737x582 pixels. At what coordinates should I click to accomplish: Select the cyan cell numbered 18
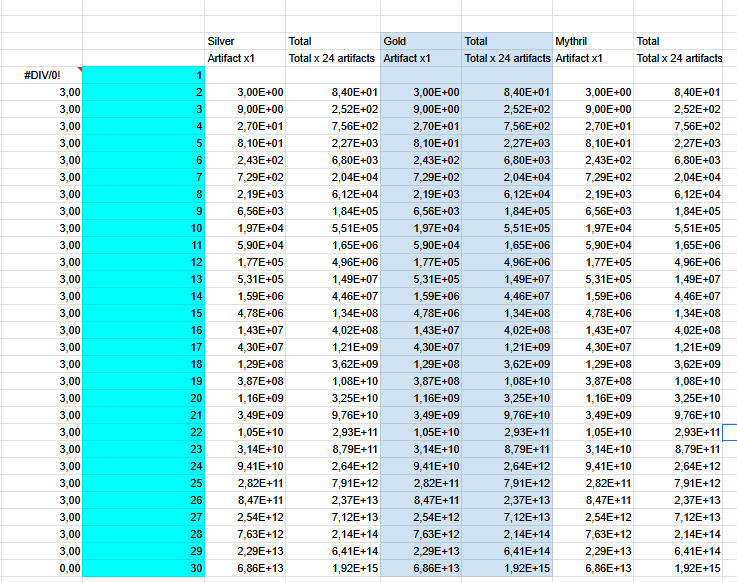143,364
